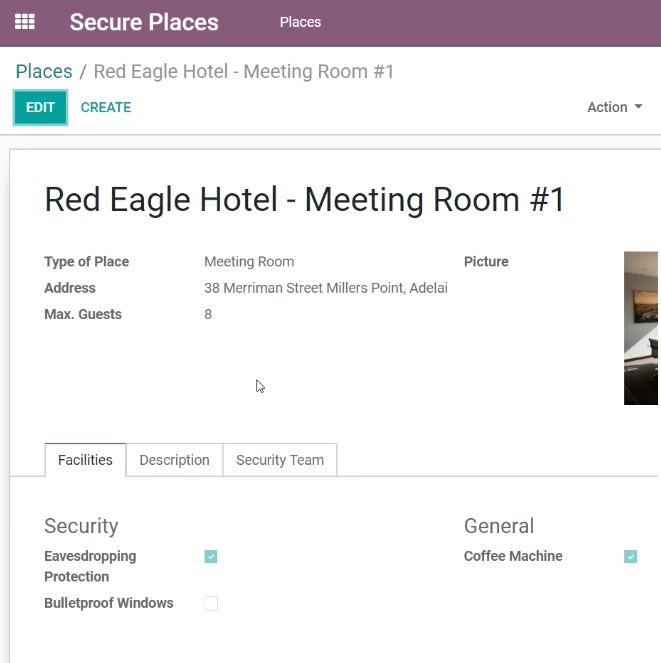
Task: Toggle the Bulletproof Windows checkbox
Action: point(211,603)
